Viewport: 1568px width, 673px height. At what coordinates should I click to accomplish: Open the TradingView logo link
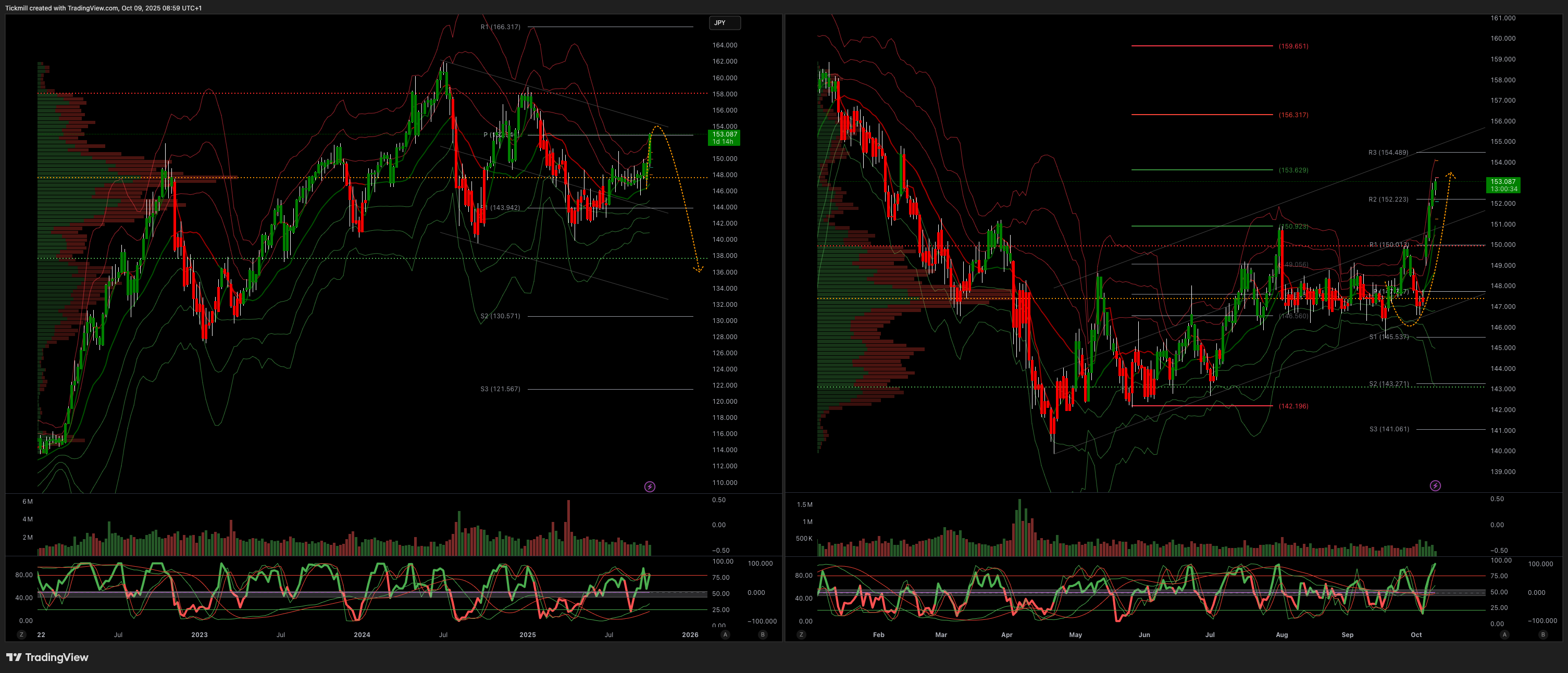47,657
